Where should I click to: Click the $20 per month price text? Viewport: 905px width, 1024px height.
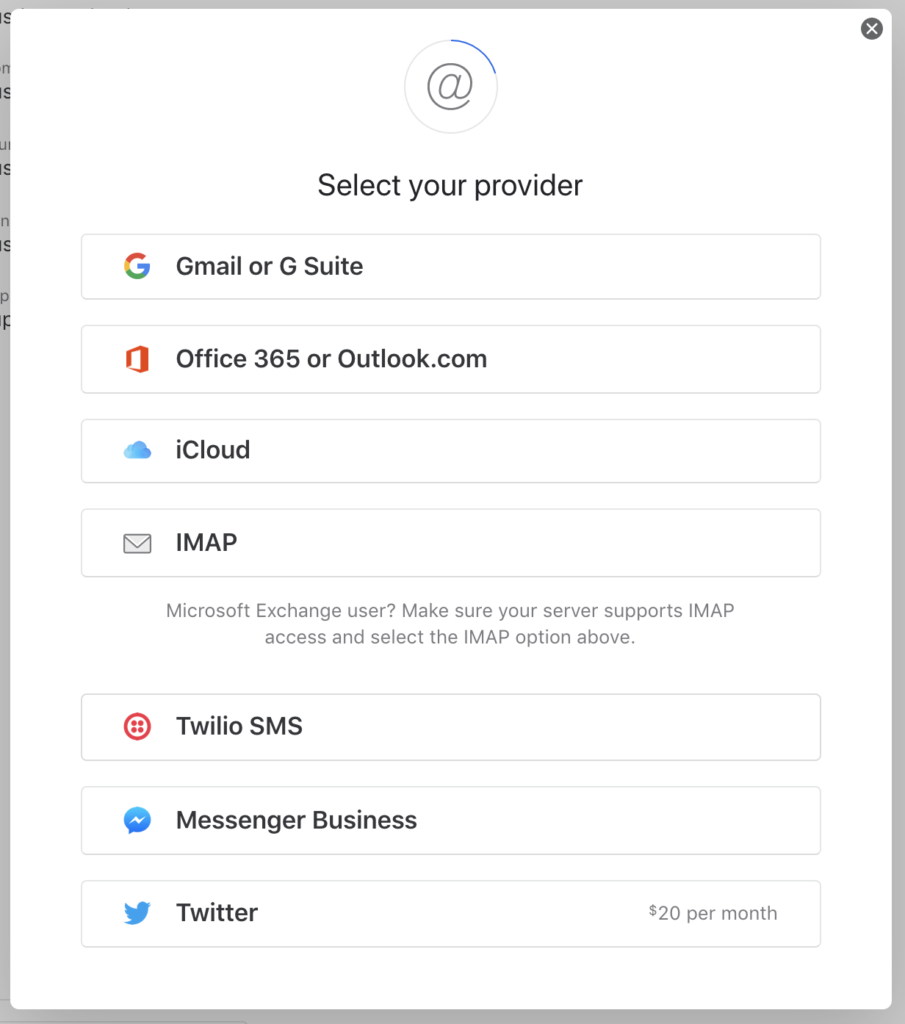tap(713, 913)
